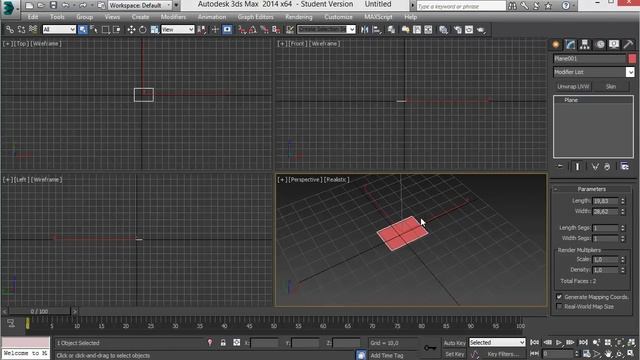Image resolution: width=640 pixels, height=360 pixels.
Task: Click the Mirror tool icon
Action: 364,29
